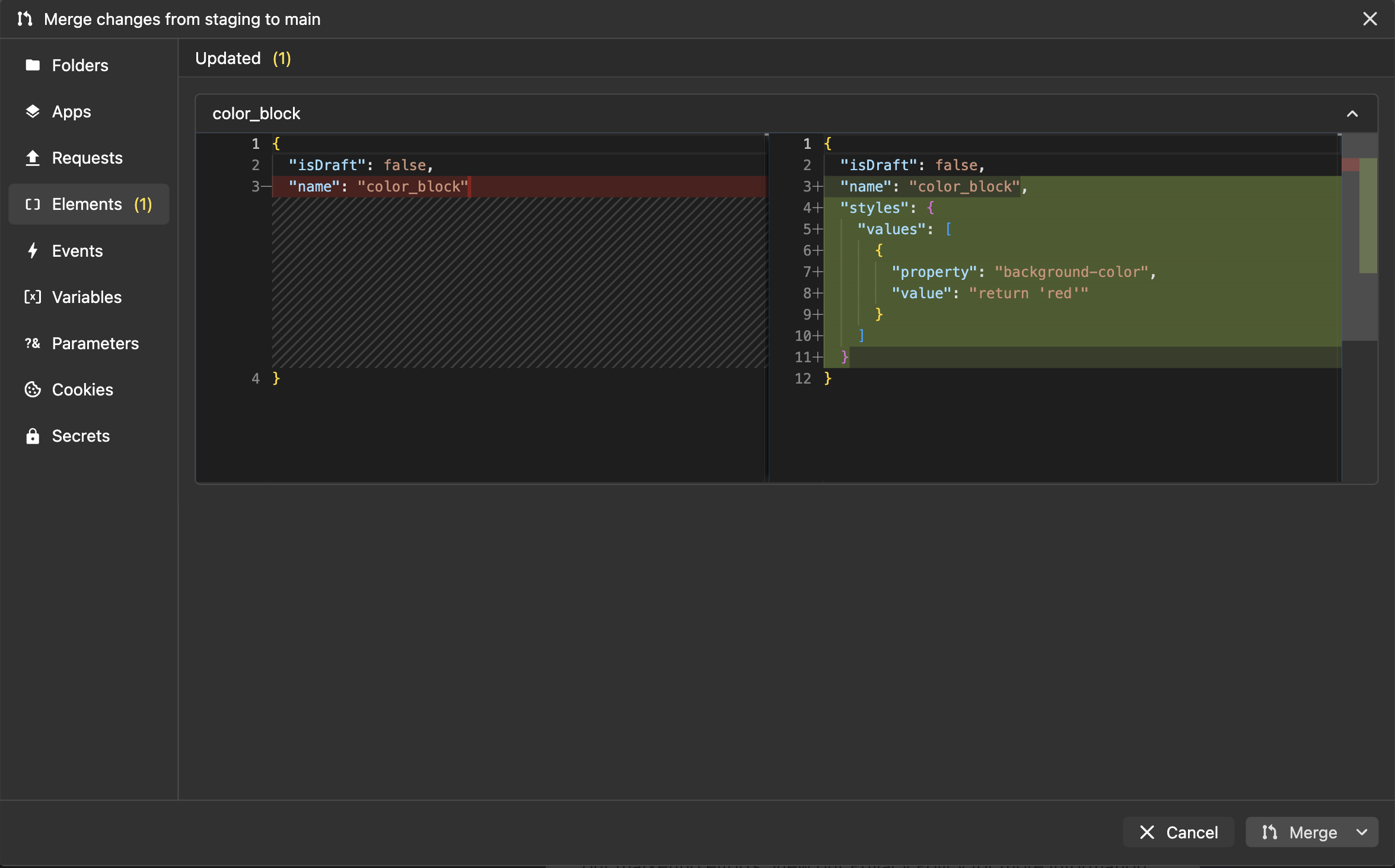This screenshot has width=1395, height=868.
Task: Click the Secrets lock icon
Action: point(33,436)
